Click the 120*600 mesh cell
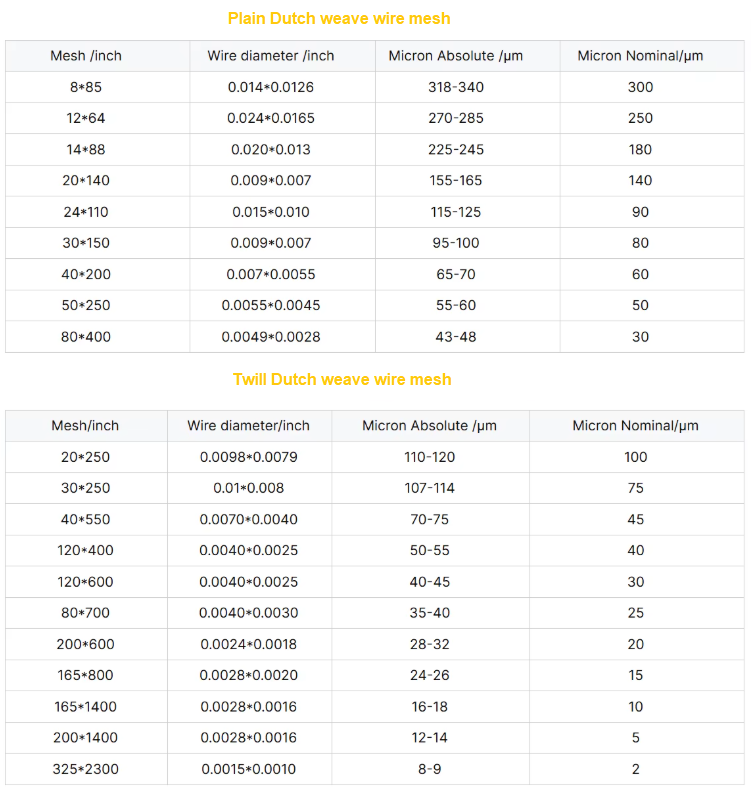The width and height of the screenshot is (755, 796). tap(85, 582)
